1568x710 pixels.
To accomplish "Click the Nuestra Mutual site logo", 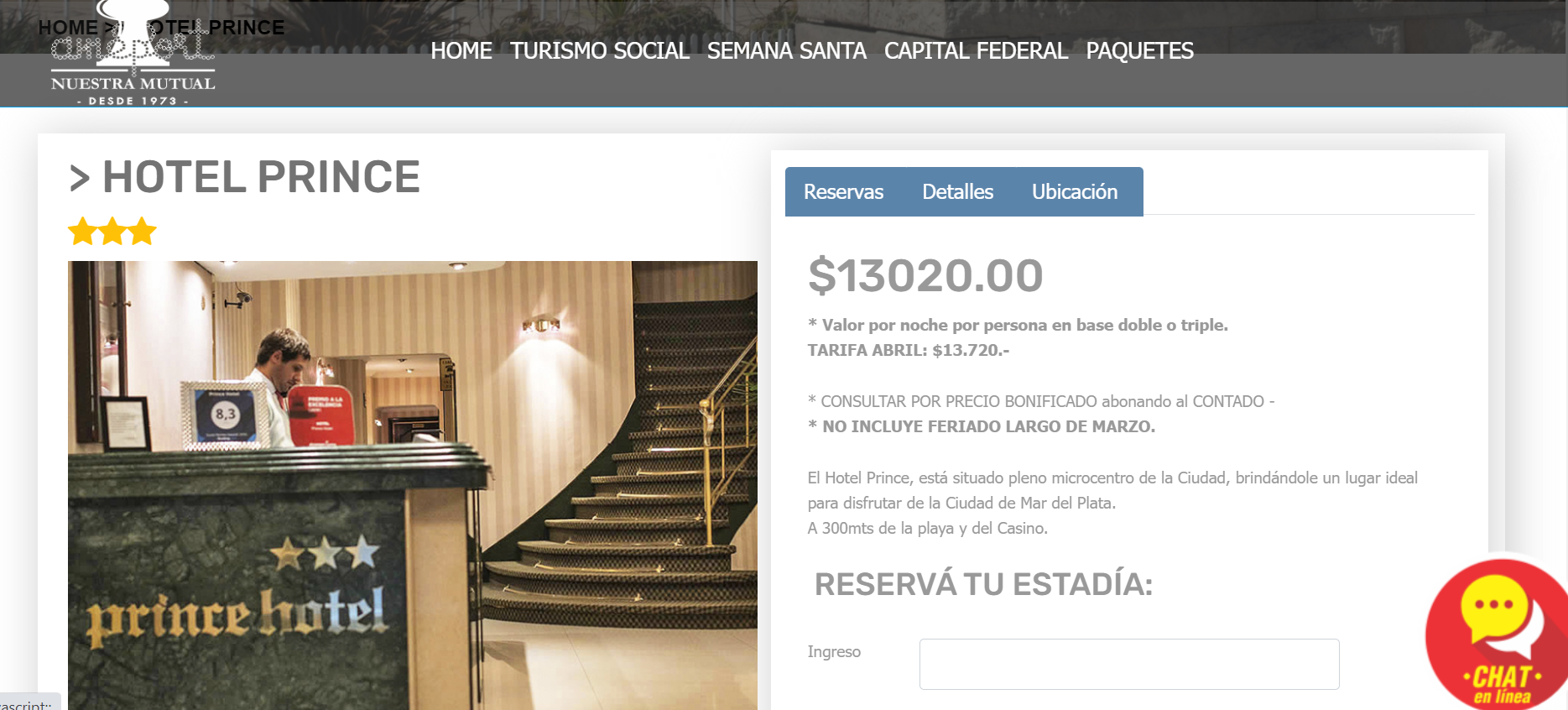I will pyautogui.click(x=133, y=55).
